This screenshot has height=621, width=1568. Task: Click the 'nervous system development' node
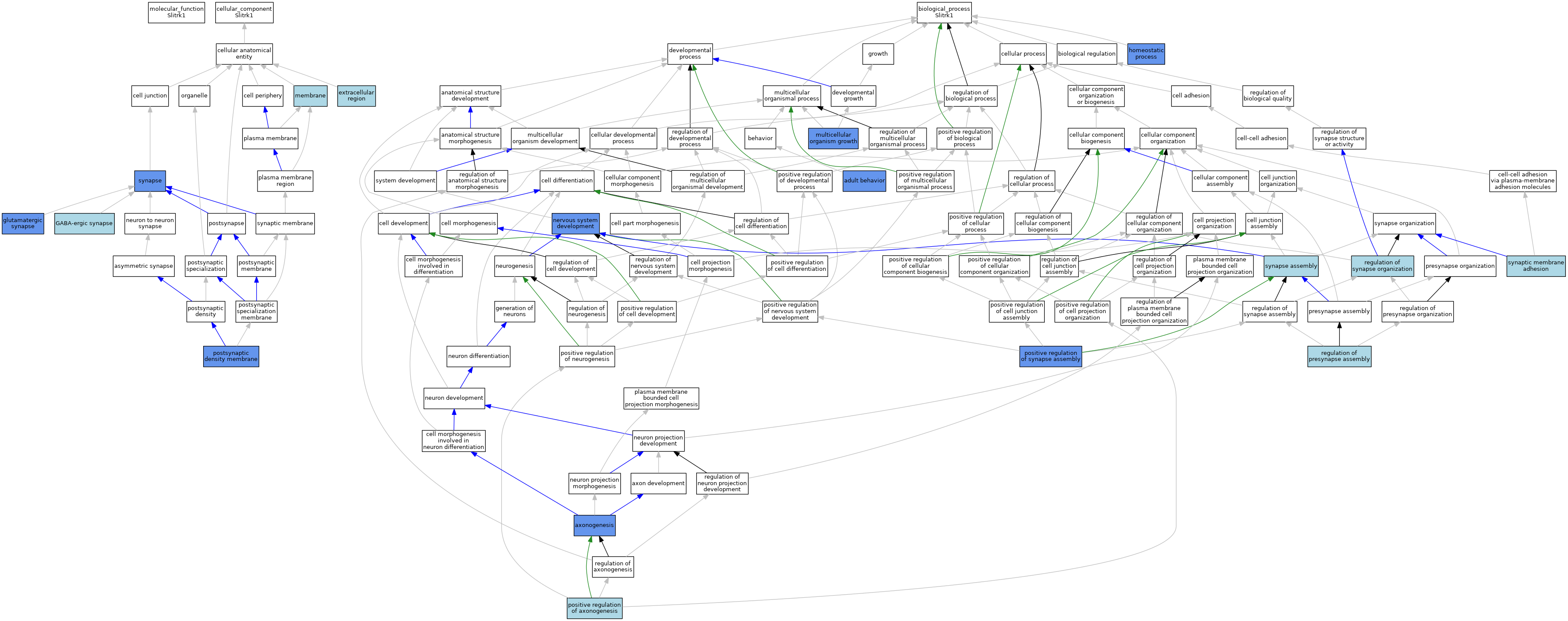(575, 223)
